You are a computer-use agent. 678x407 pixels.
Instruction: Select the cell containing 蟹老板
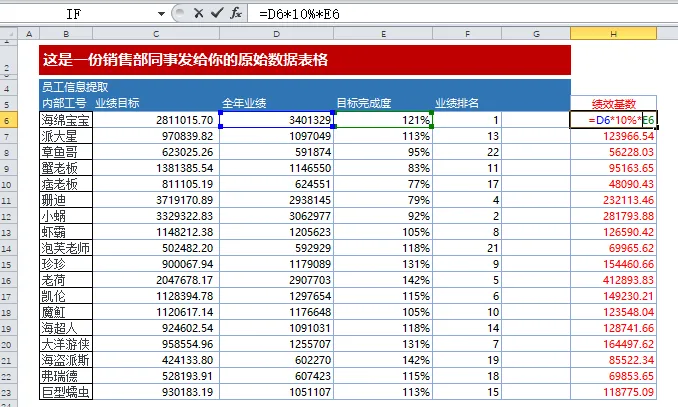(66, 168)
